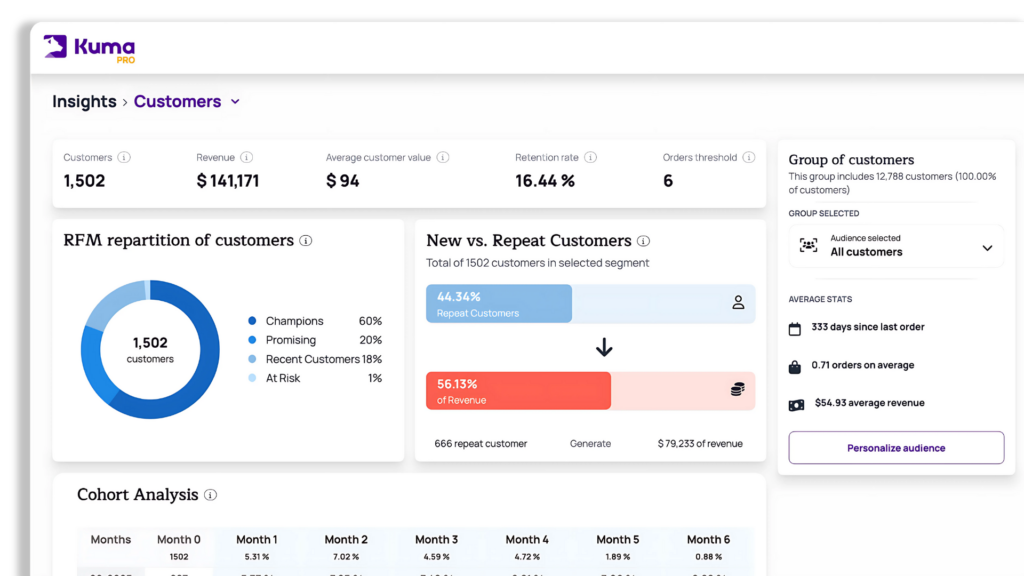This screenshot has width=1024, height=576.
Task: Click the At Risk legend dot
Action: [x=252, y=378]
